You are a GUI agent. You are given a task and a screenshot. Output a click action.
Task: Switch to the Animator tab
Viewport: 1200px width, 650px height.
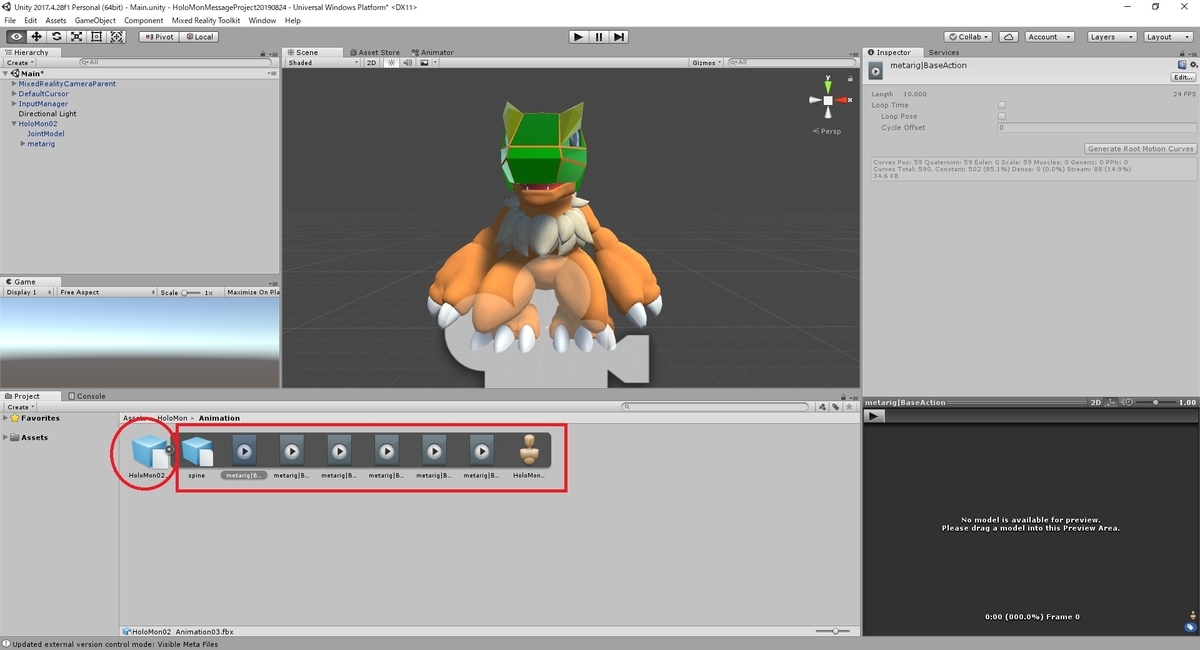pos(432,52)
